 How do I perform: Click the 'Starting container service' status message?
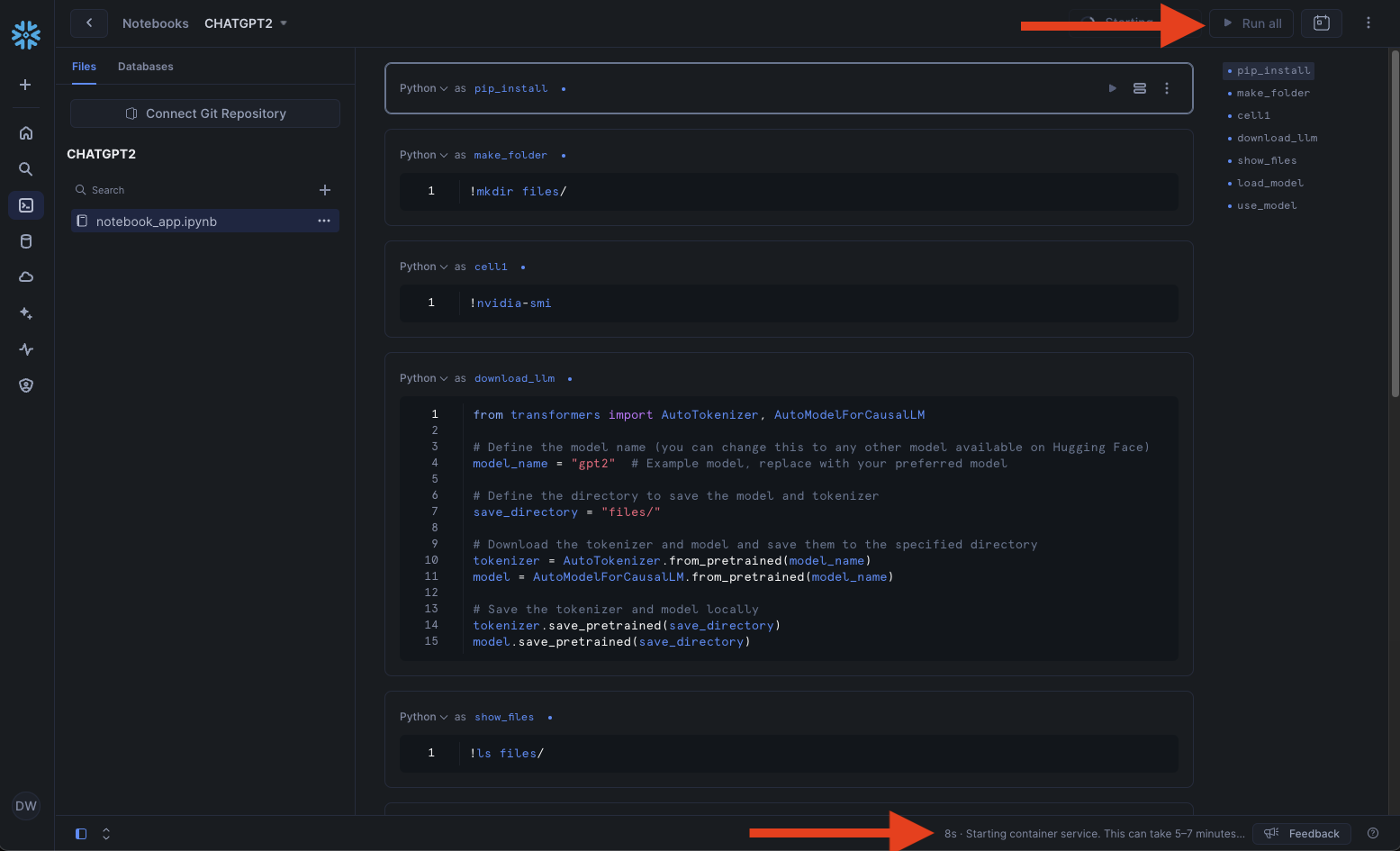coord(1095,834)
